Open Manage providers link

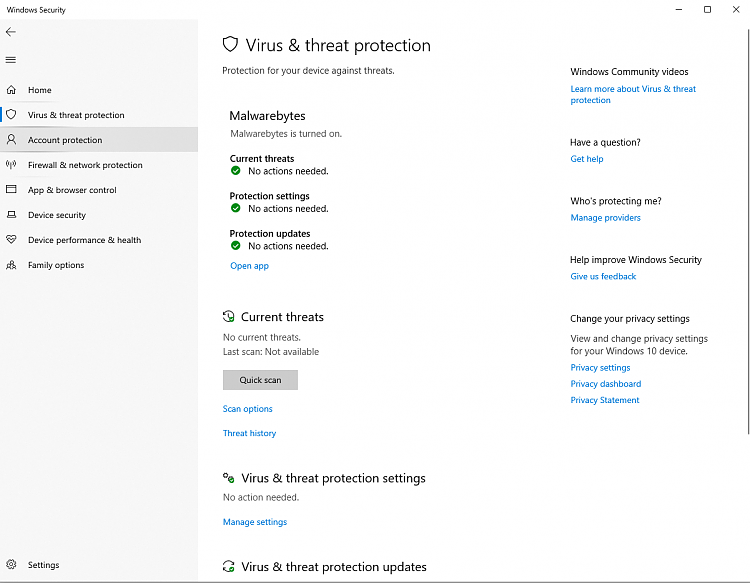(605, 218)
